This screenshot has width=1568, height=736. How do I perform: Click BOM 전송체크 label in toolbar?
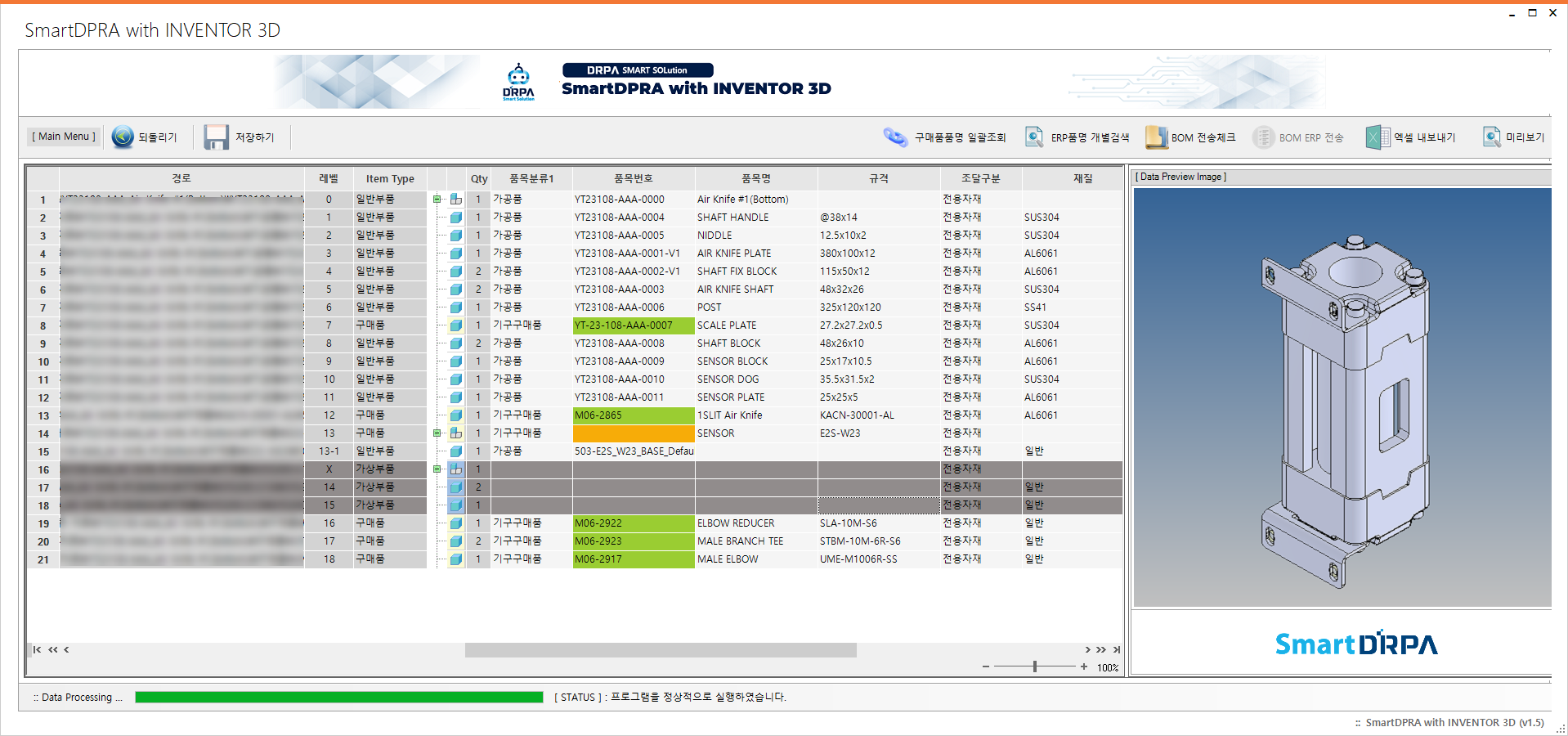click(1203, 137)
